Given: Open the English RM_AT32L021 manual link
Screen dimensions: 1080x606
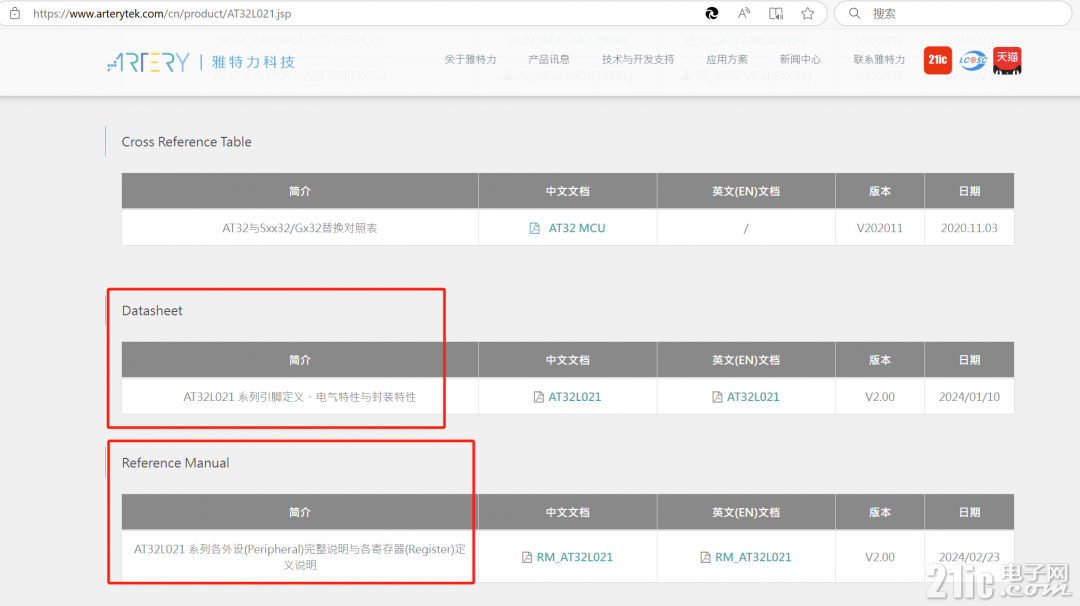Looking at the screenshot, I should pyautogui.click(x=753, y=557).
